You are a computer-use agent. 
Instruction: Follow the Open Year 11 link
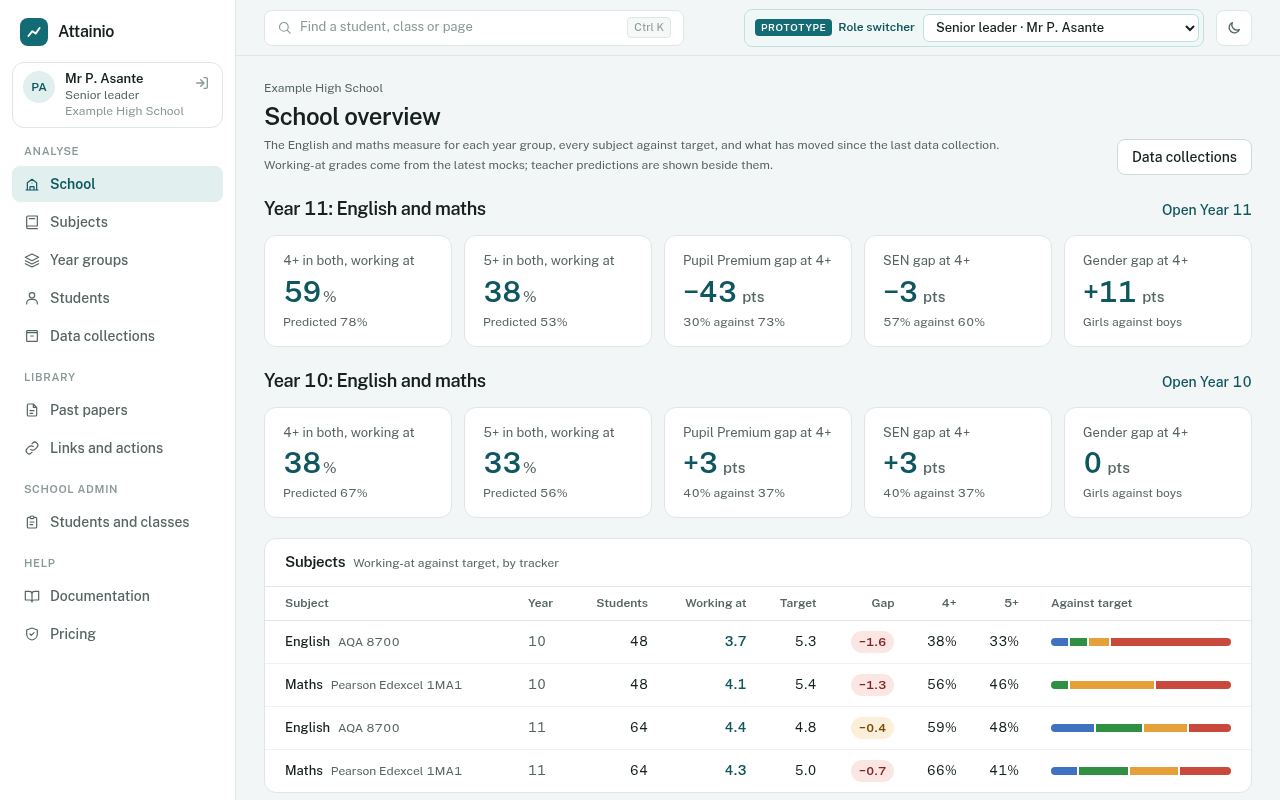(x=1206, y=210)
